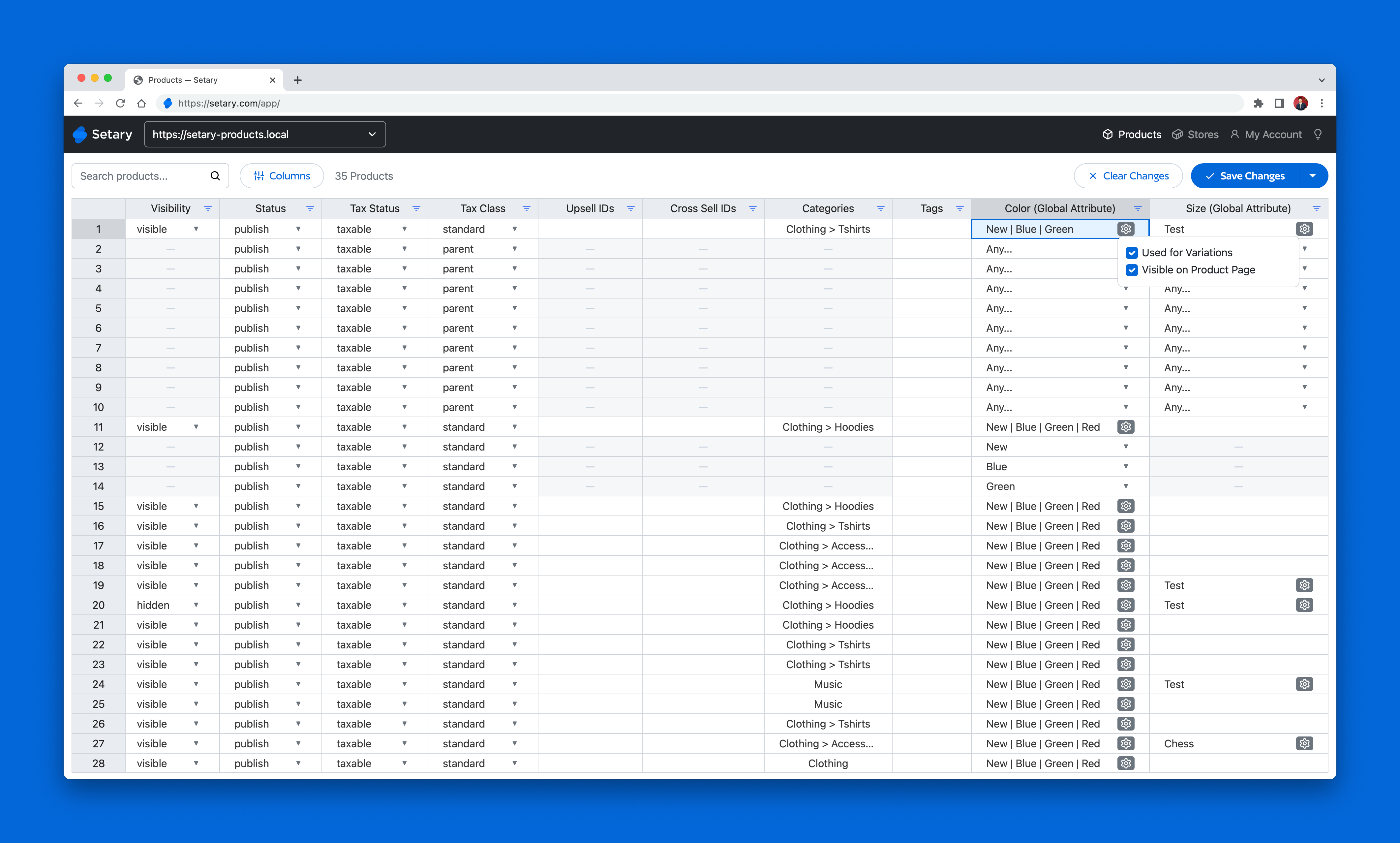Image resolution: width=1400 pixels, height=843 pixels.
Task: Go to Stores in top navigation
Action: (1196, 135)
